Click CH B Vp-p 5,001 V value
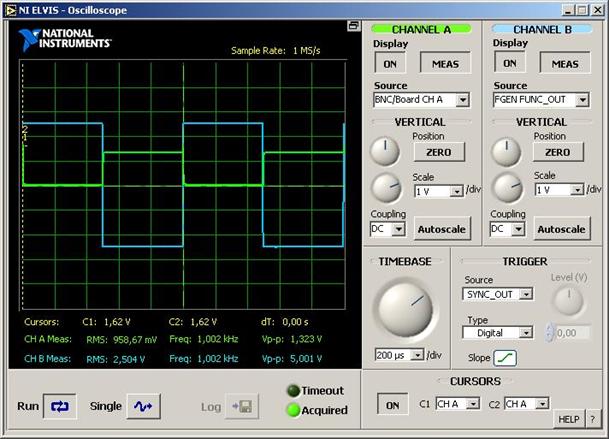Screen dimensions: 609x439 [x=306, y=359]
